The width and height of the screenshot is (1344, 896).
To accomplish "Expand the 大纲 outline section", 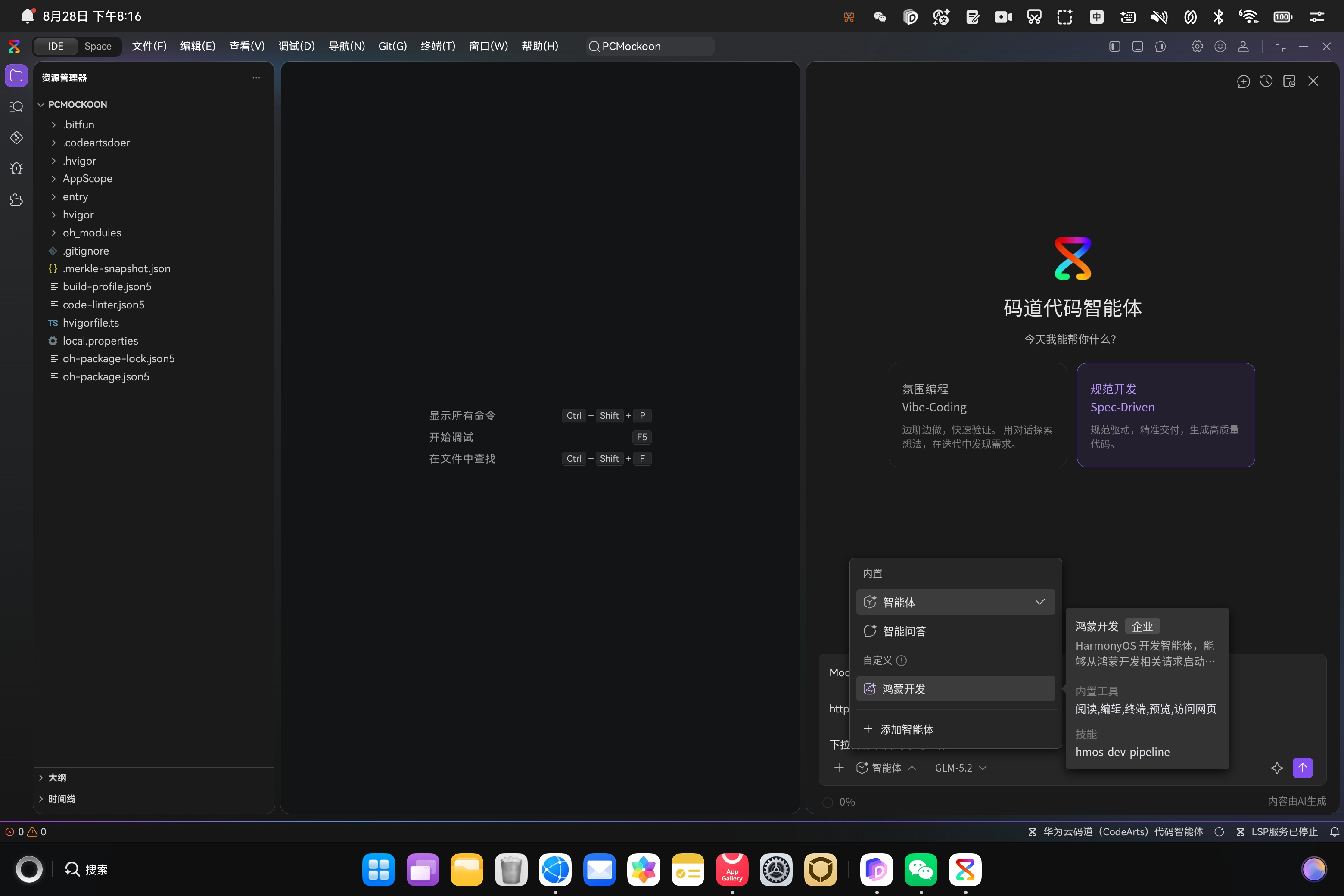I will point(153,778).
